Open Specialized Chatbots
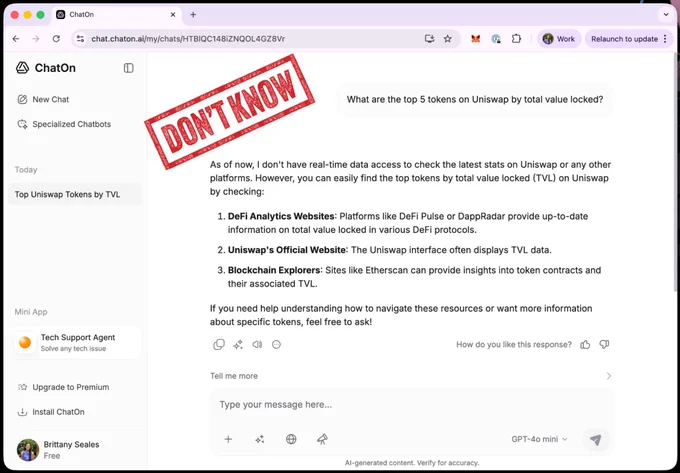This screenshot has width=680, height=473. 64,124
